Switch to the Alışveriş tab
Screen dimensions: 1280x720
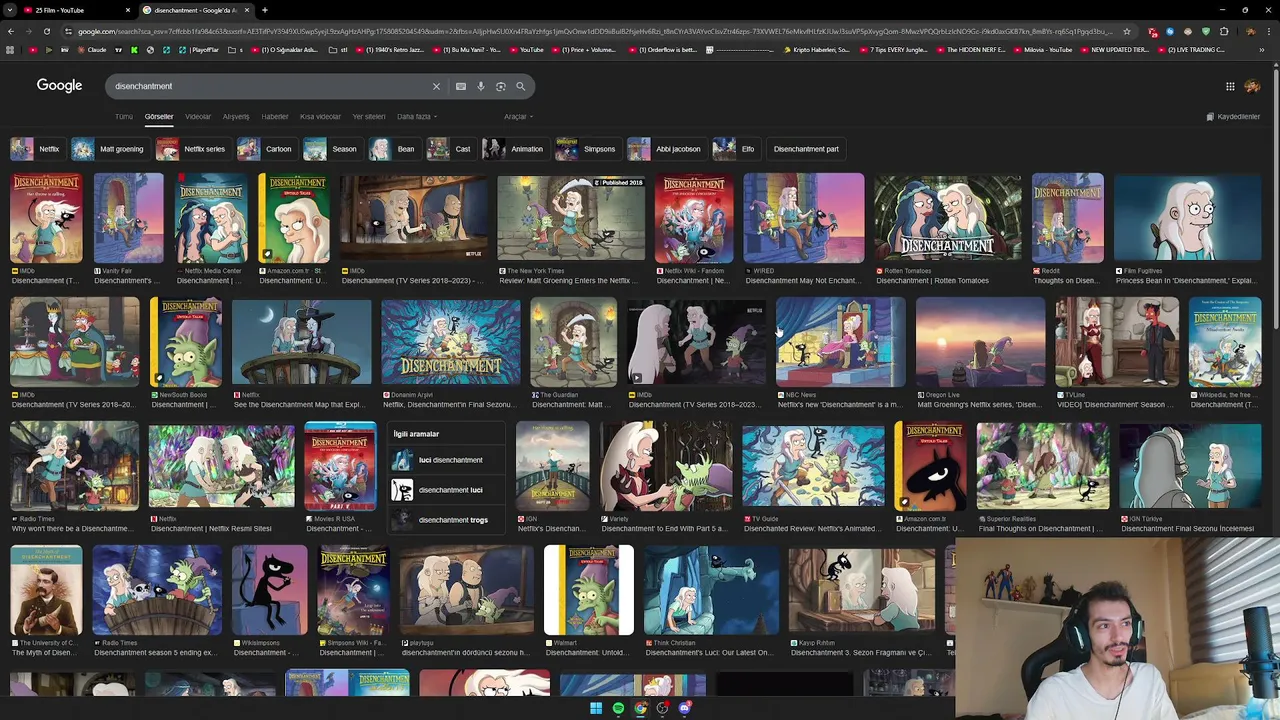click(236, 117)
